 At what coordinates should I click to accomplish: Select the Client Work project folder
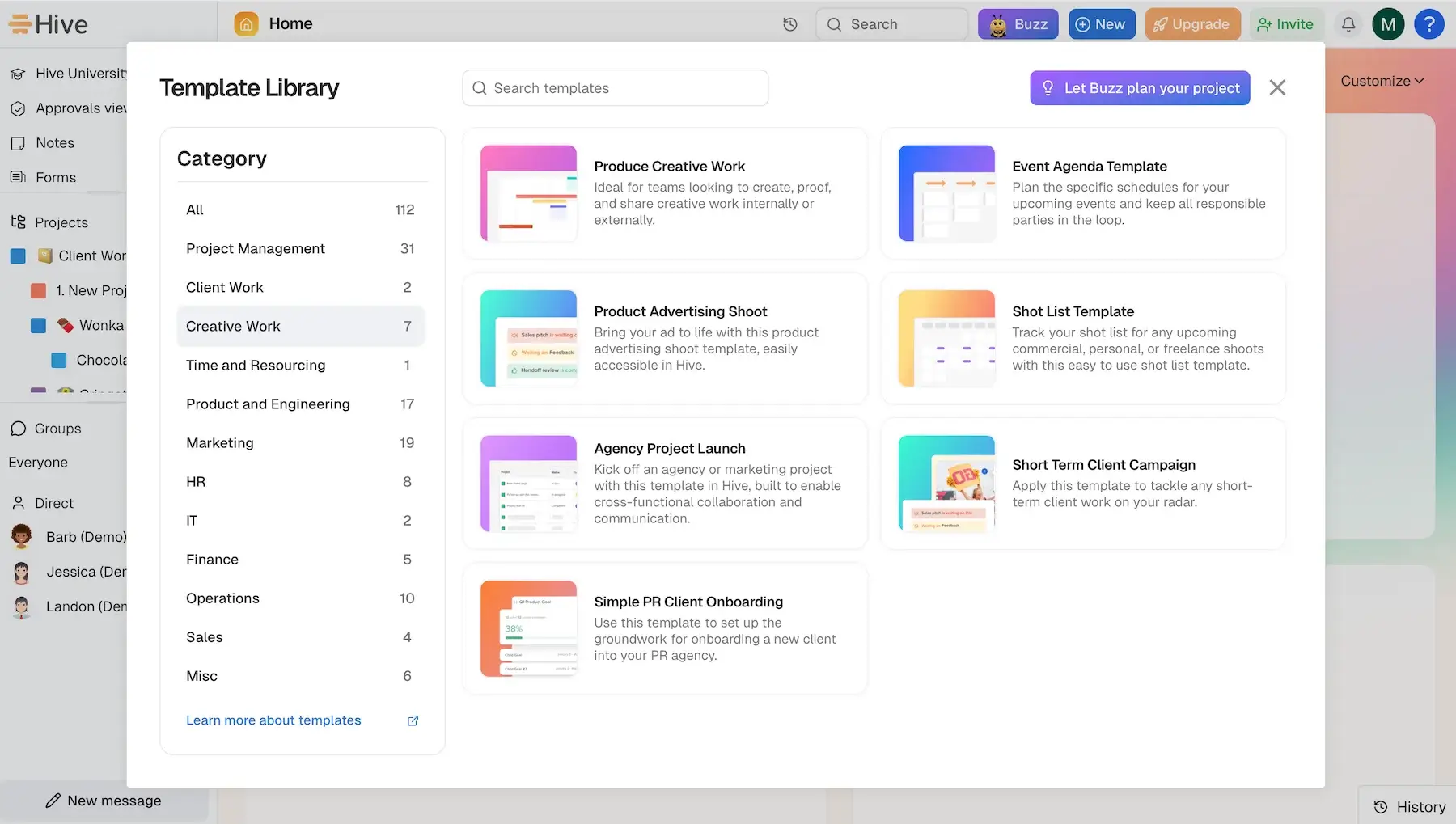tap(83, 256)
